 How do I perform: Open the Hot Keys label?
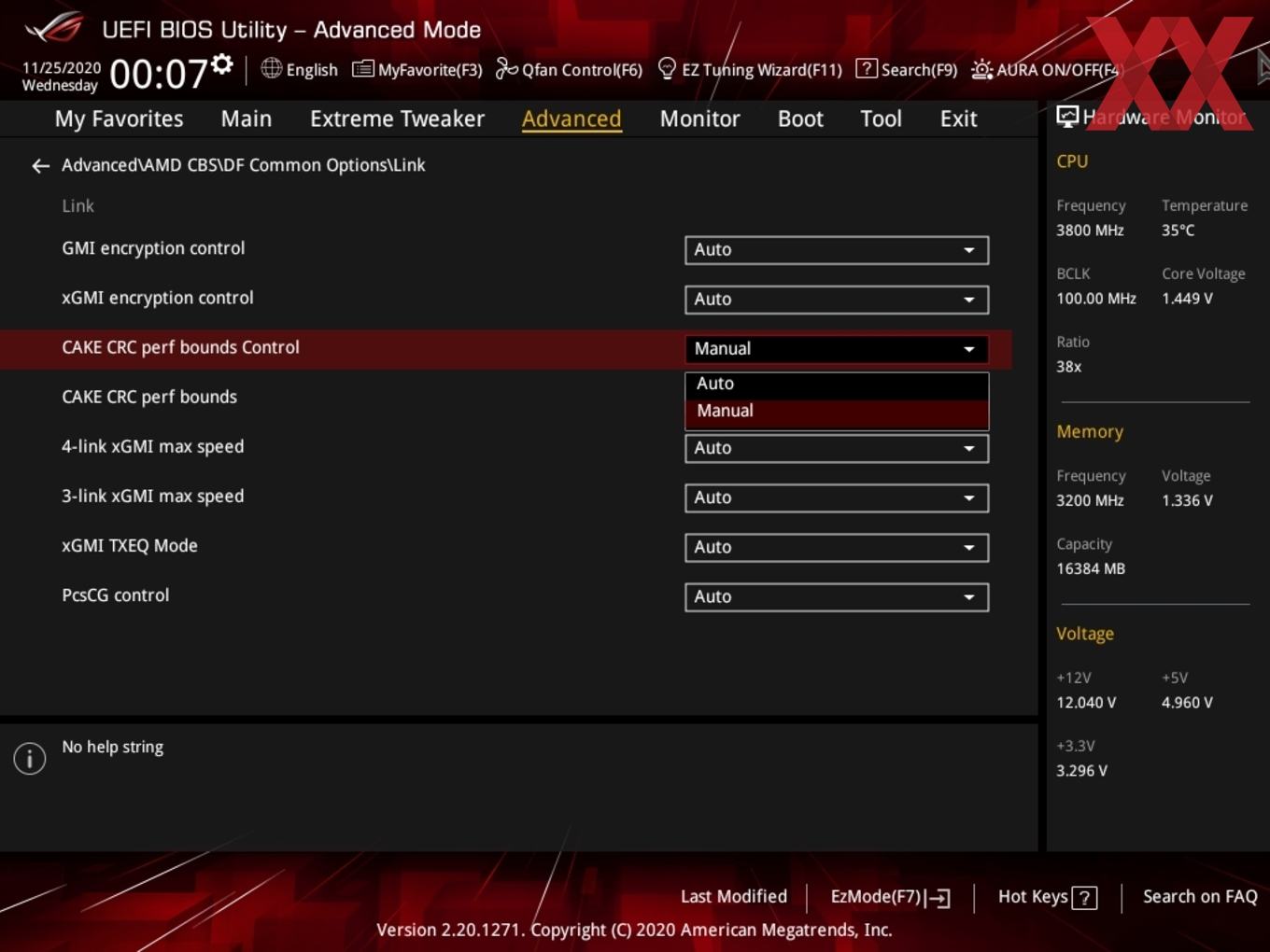click(x=1033, y=897)
